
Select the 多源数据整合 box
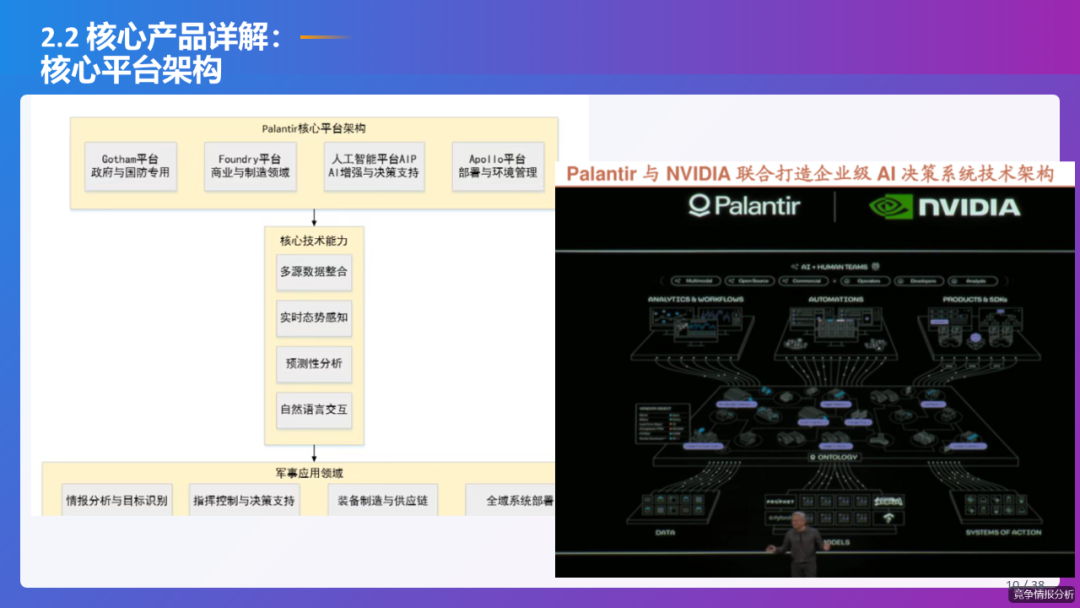click(314, 272)
